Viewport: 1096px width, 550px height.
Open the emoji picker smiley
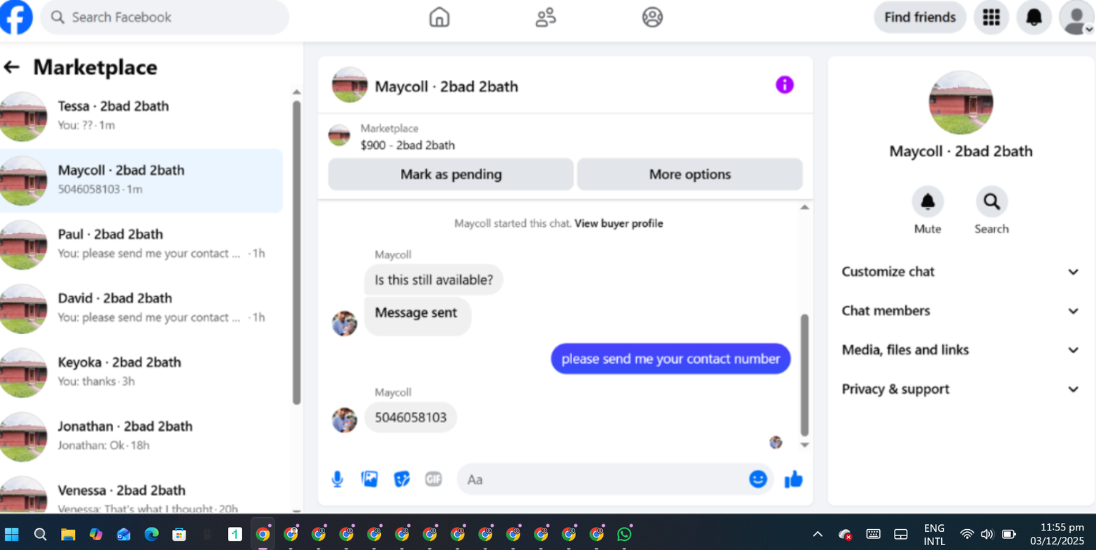click(758, 479)
